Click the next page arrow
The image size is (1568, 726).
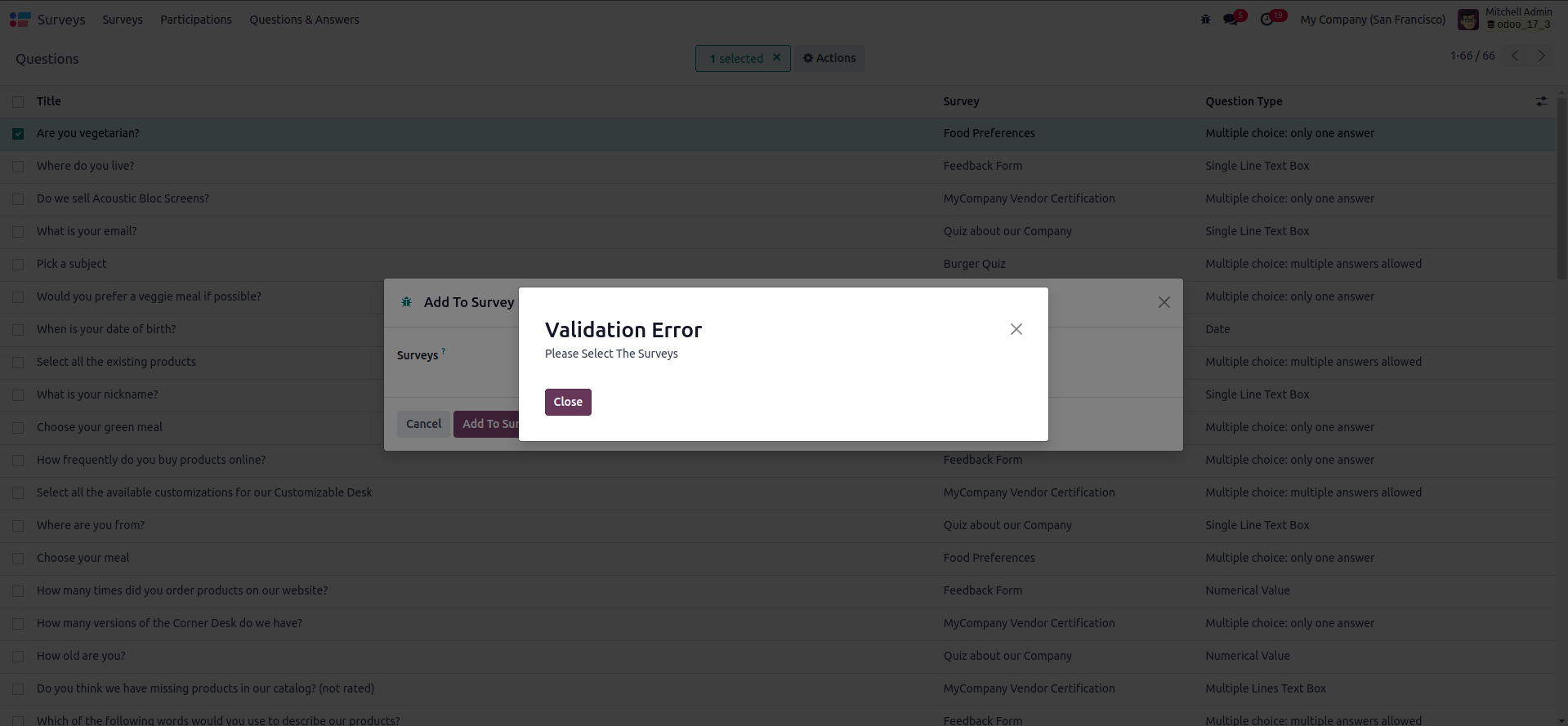click(1542, 56)
